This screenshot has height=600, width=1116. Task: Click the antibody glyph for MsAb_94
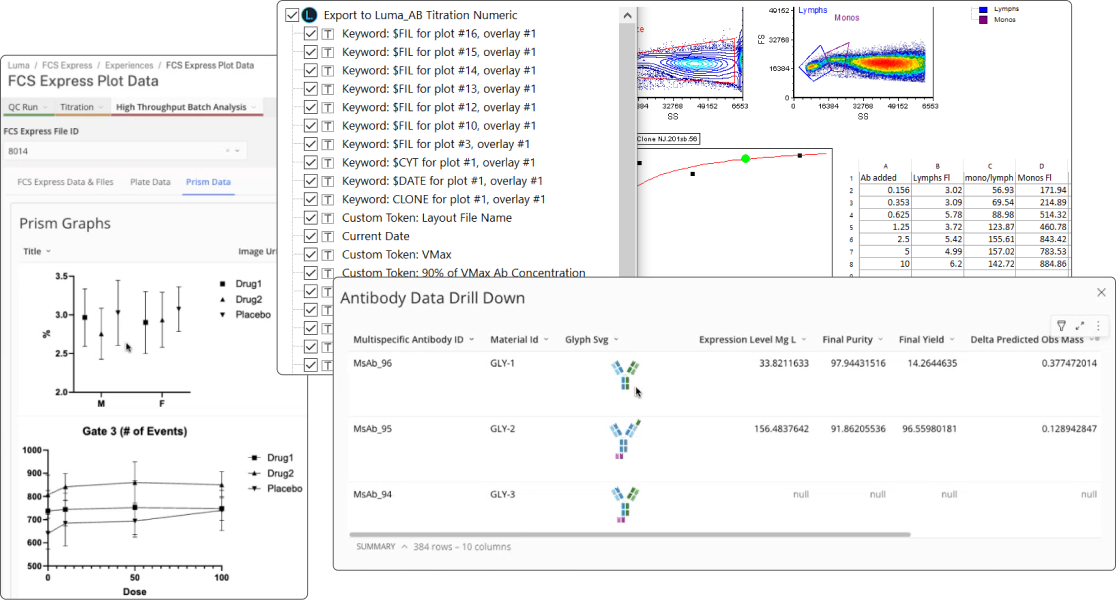pos(626,504)
